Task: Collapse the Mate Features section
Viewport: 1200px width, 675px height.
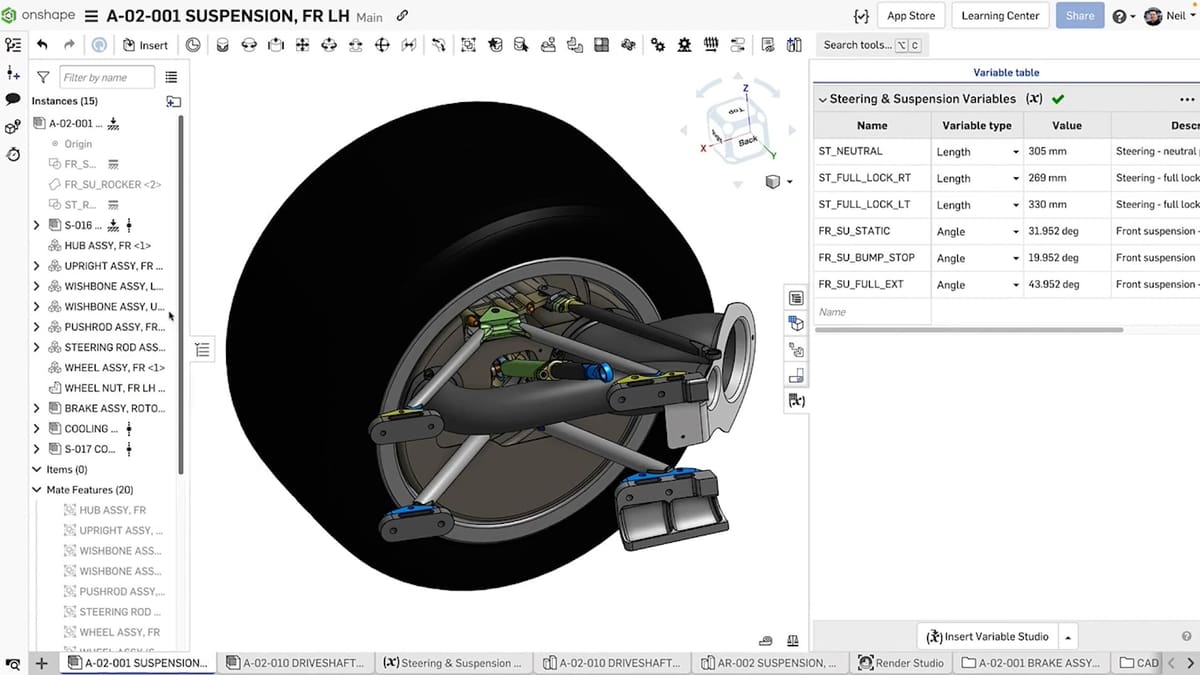Action: [37, 490]
